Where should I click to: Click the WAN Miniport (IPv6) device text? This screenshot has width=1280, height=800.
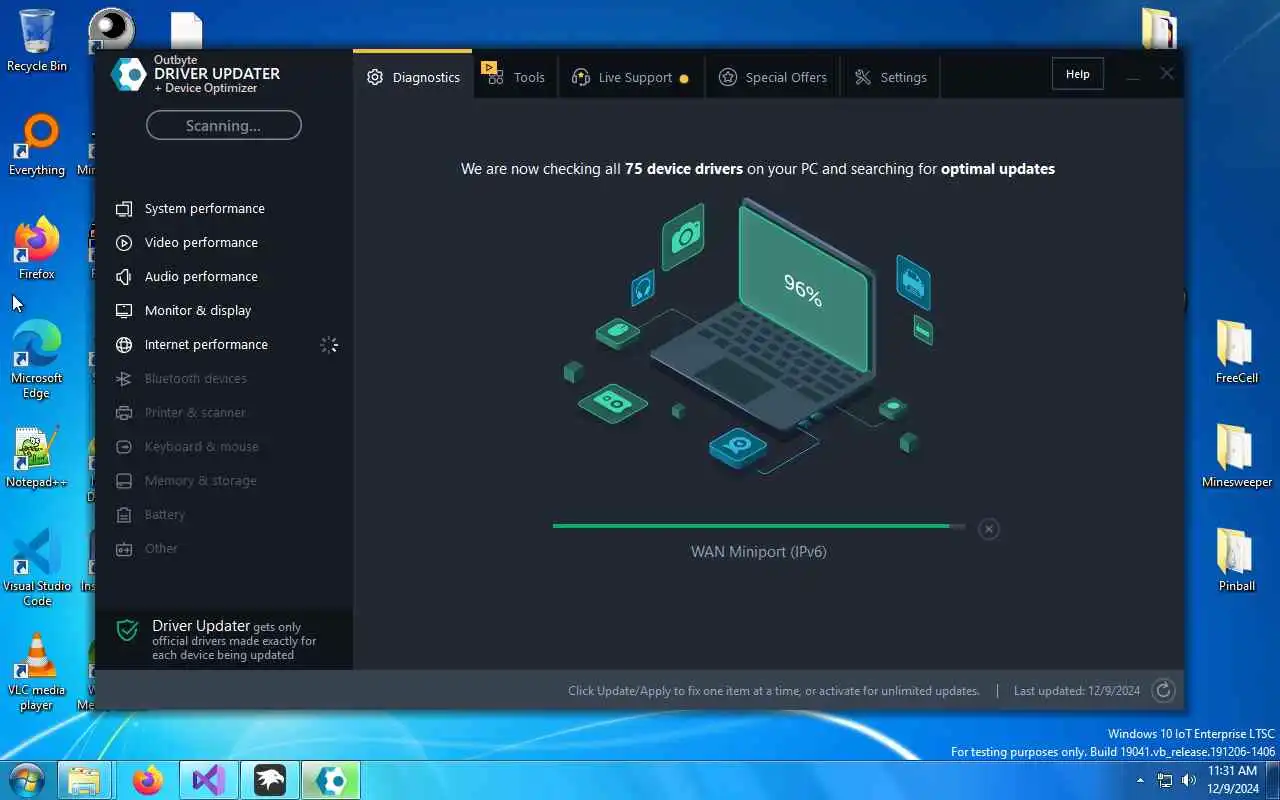758,551
